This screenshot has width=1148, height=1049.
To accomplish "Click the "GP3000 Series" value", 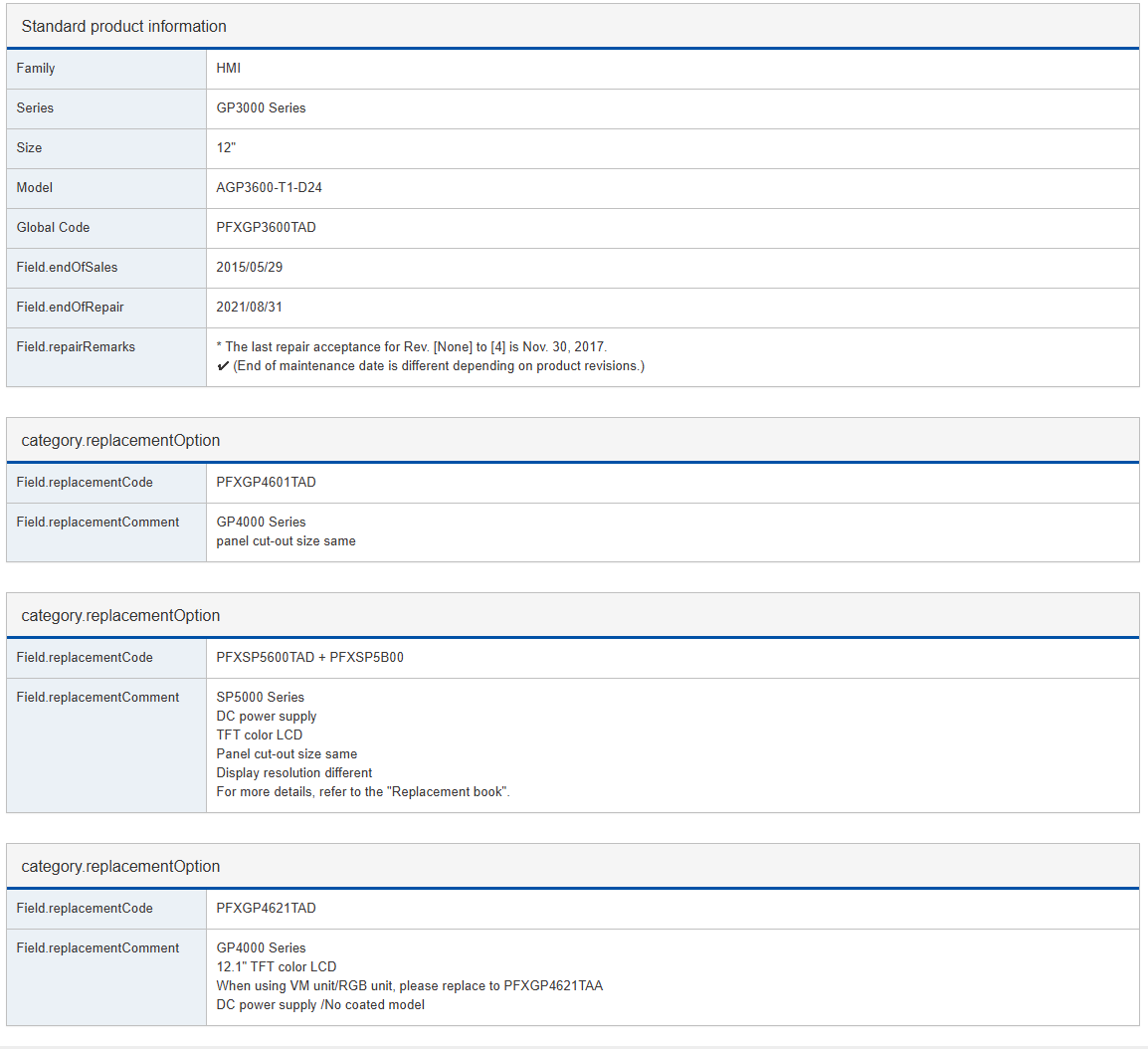I will click(x=262, y=107).
